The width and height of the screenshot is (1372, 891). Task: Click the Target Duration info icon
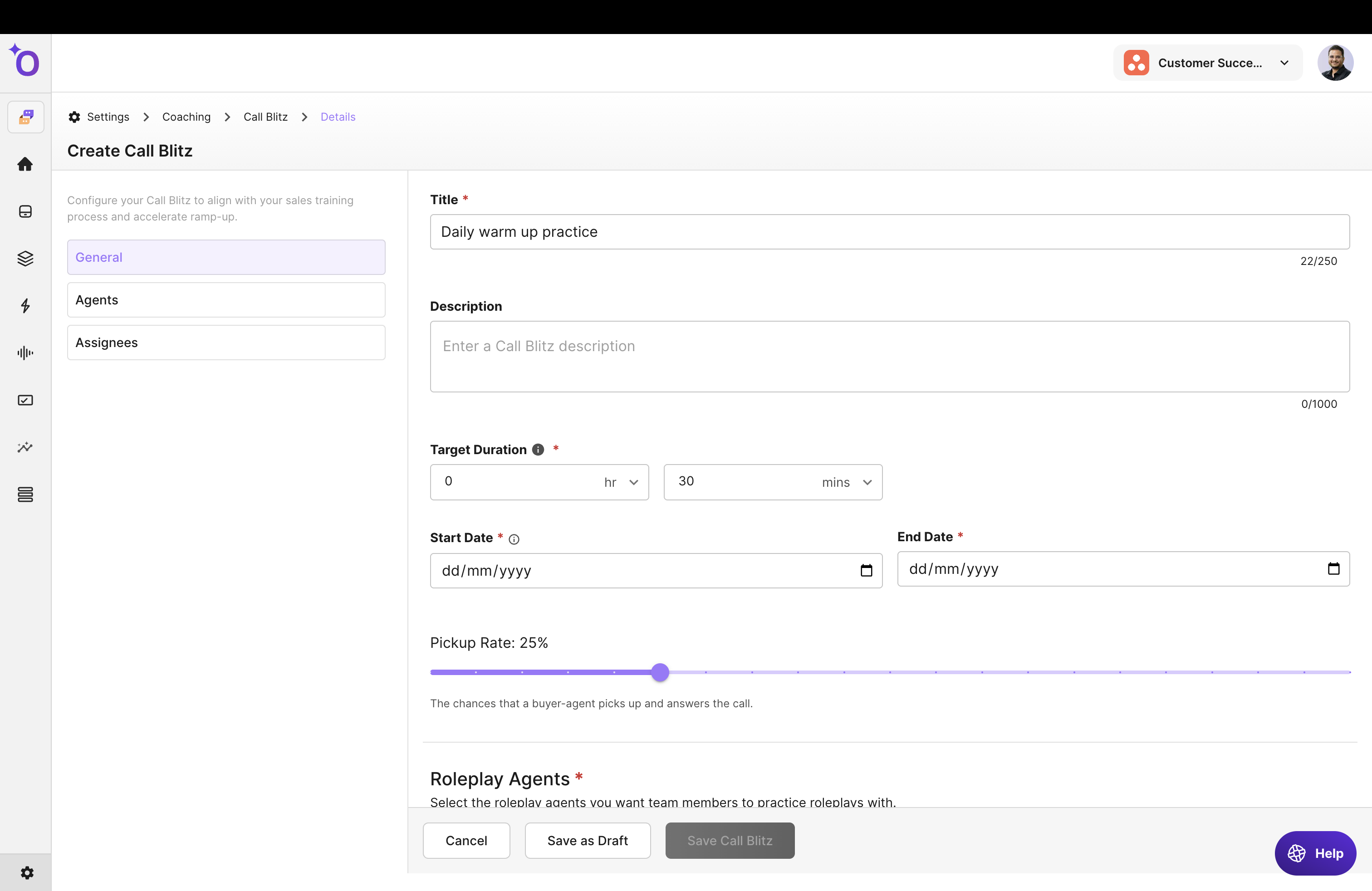pos(538,450)
